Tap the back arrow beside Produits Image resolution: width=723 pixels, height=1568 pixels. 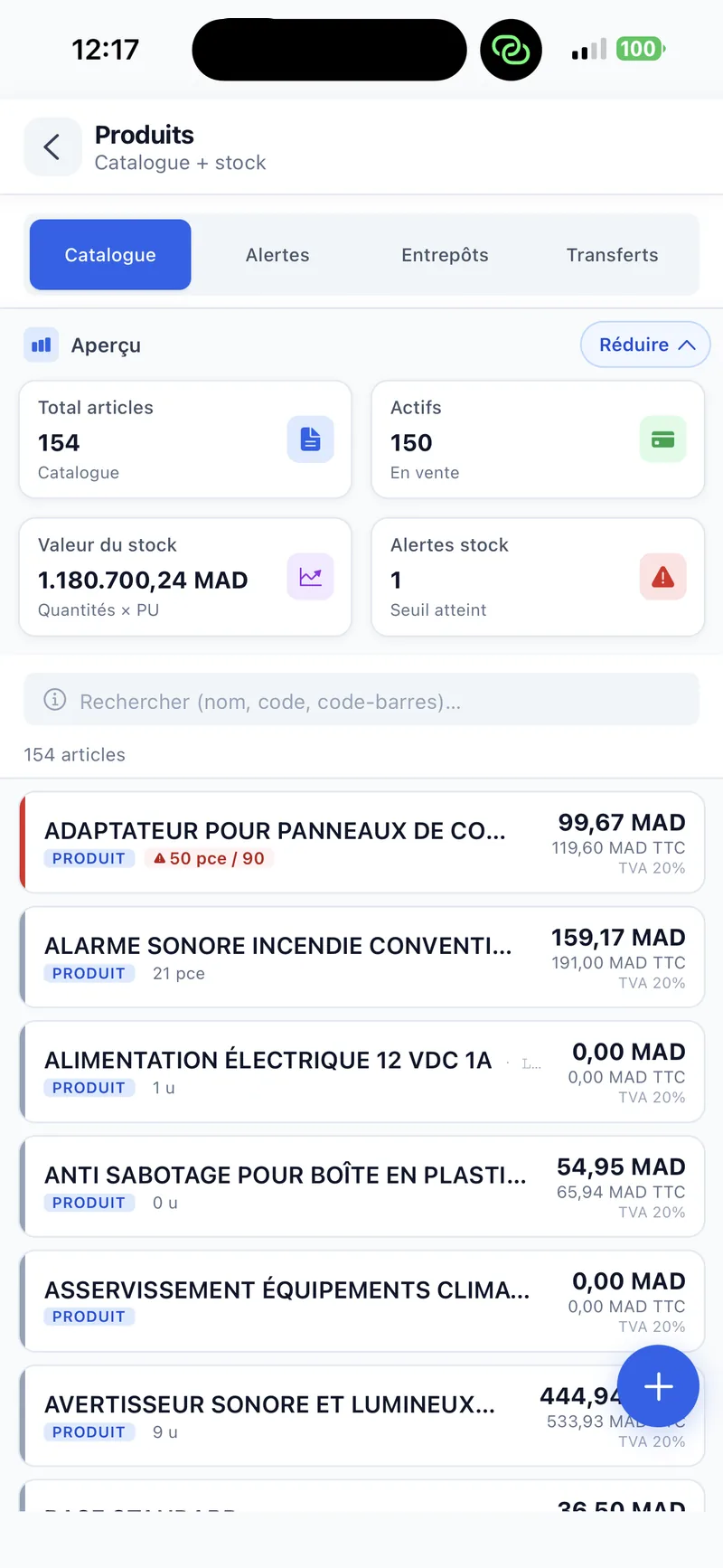point(52,146)
